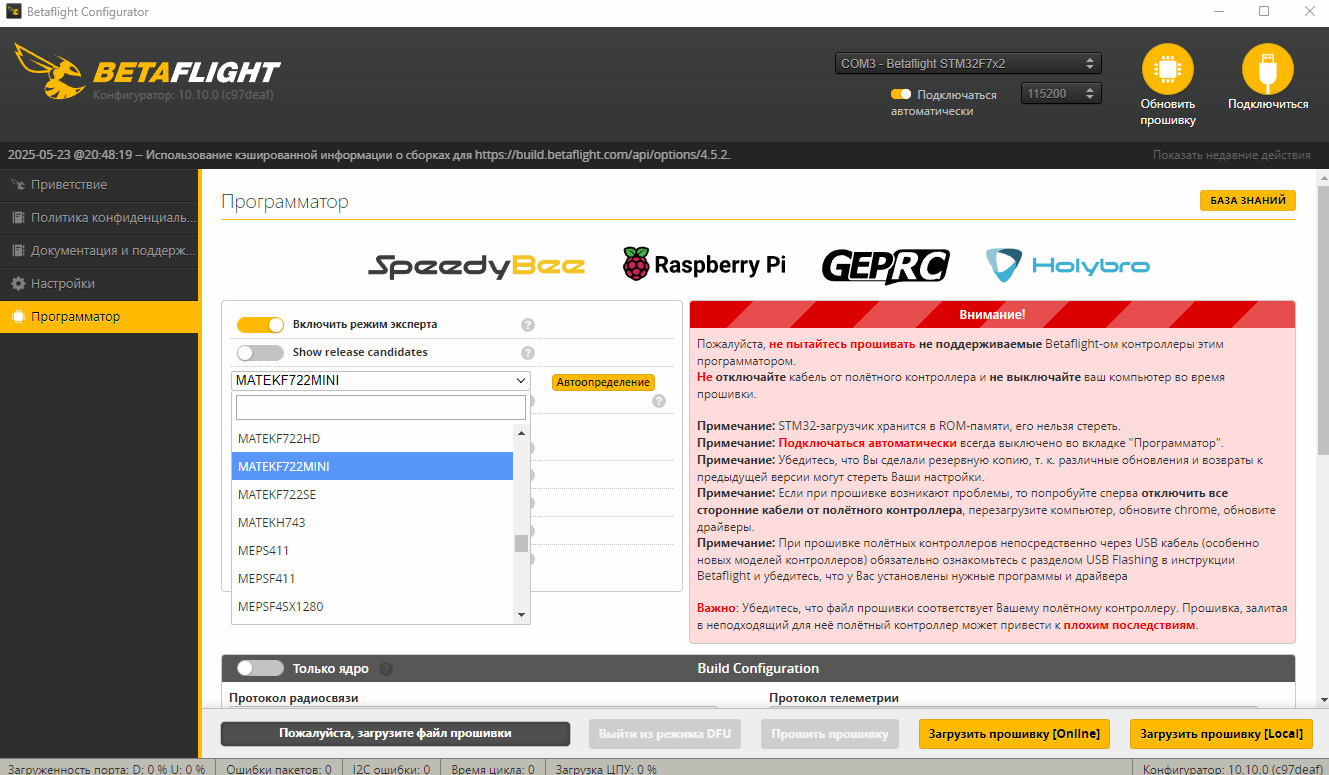Screen dimensions: 1329x775
Task: Click the board list scroll up arrow
Action: click(x=521, y=432)
